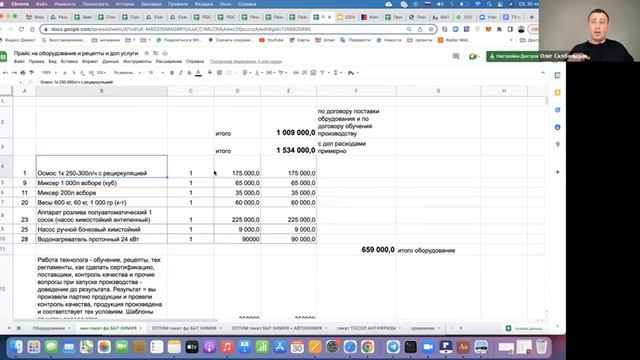Click the insert chart icon
Image resolution: width=640 pixels, height=360 pixels.
coord(313,73)
